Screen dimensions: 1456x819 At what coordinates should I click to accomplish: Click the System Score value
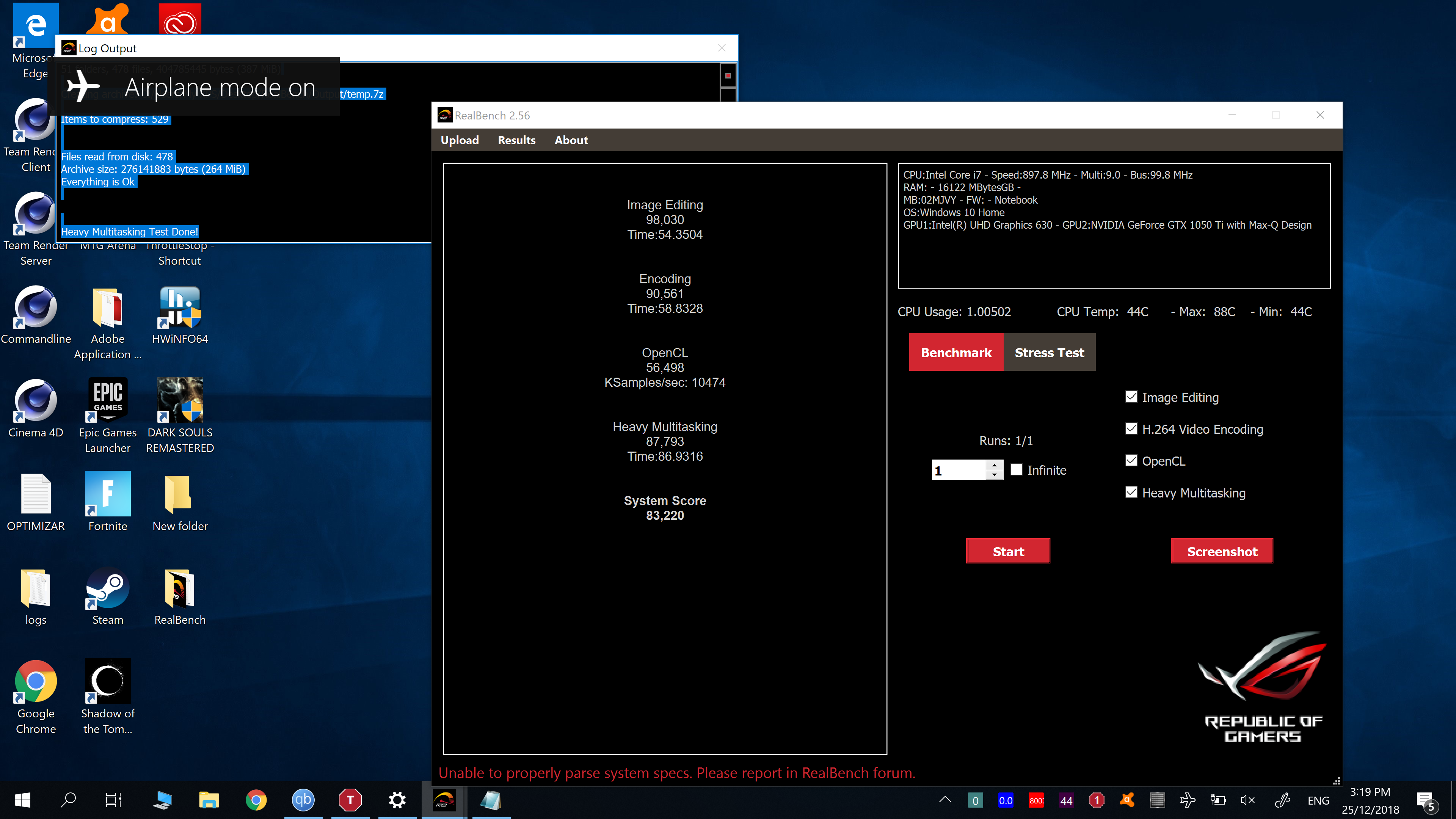665,516
